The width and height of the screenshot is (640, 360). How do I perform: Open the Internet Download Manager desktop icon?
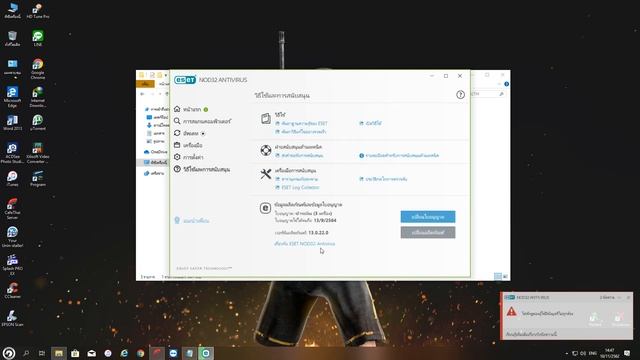(x=38, y=97)
